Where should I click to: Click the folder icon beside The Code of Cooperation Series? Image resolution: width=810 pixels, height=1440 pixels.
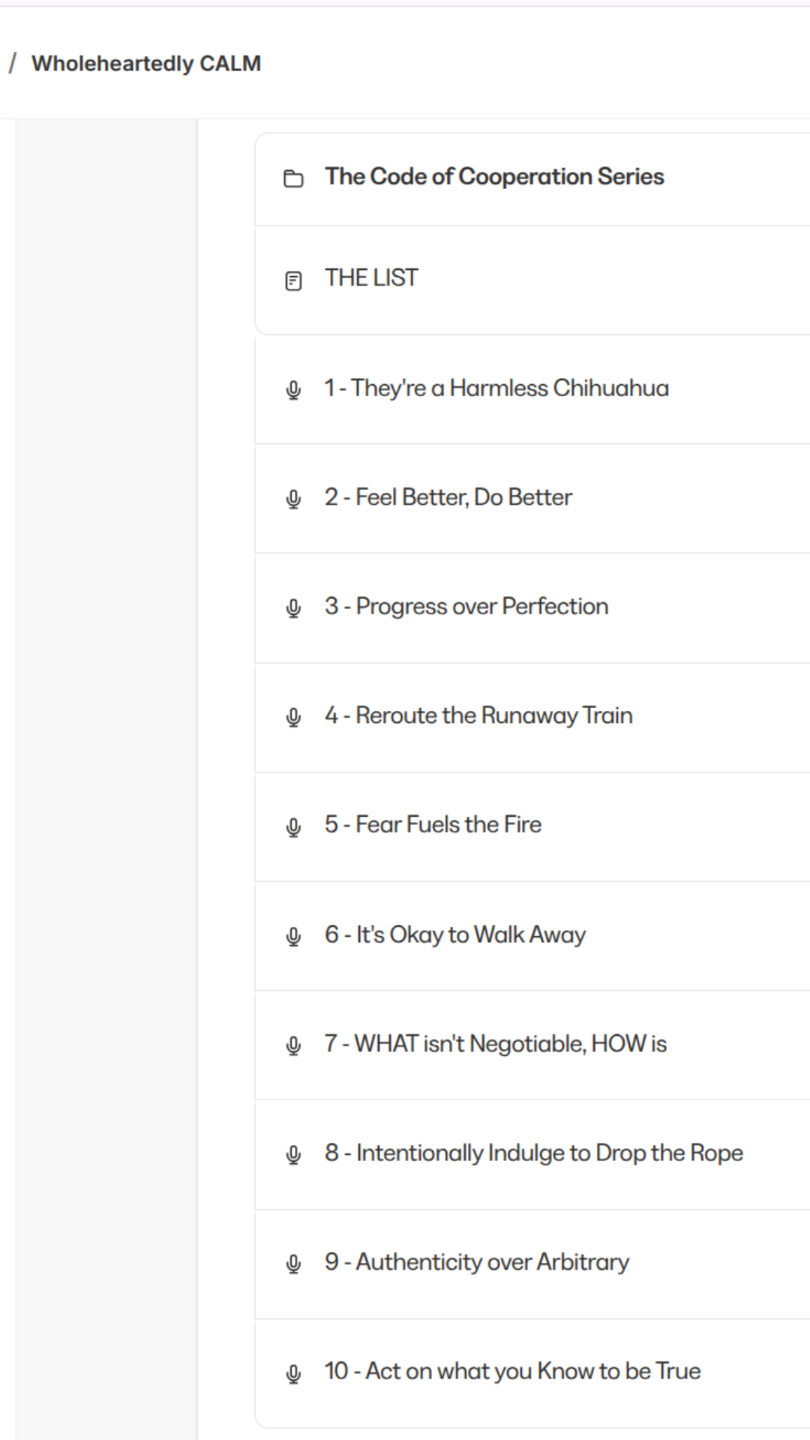coord(293,179)
